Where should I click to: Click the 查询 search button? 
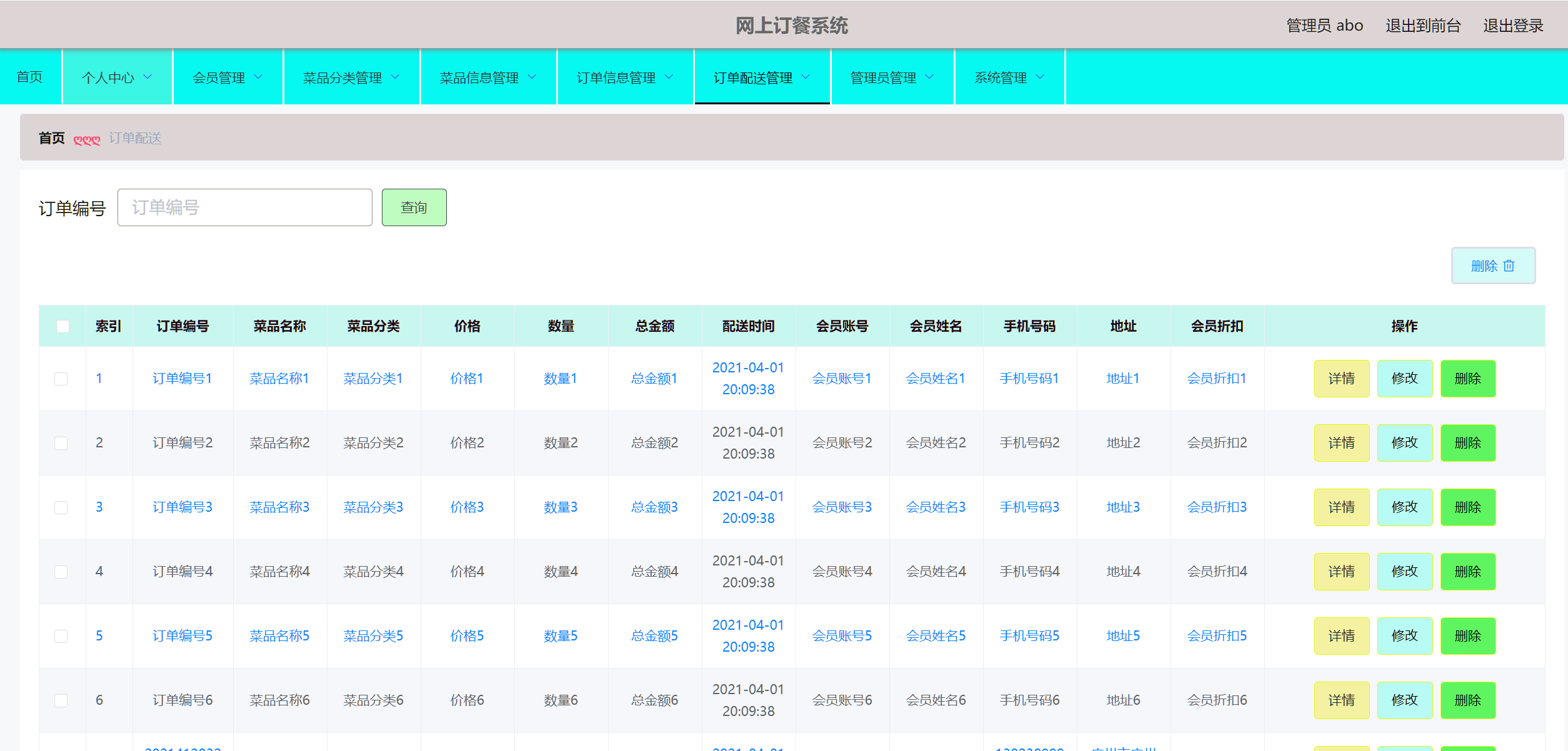[x=414, y=207]
